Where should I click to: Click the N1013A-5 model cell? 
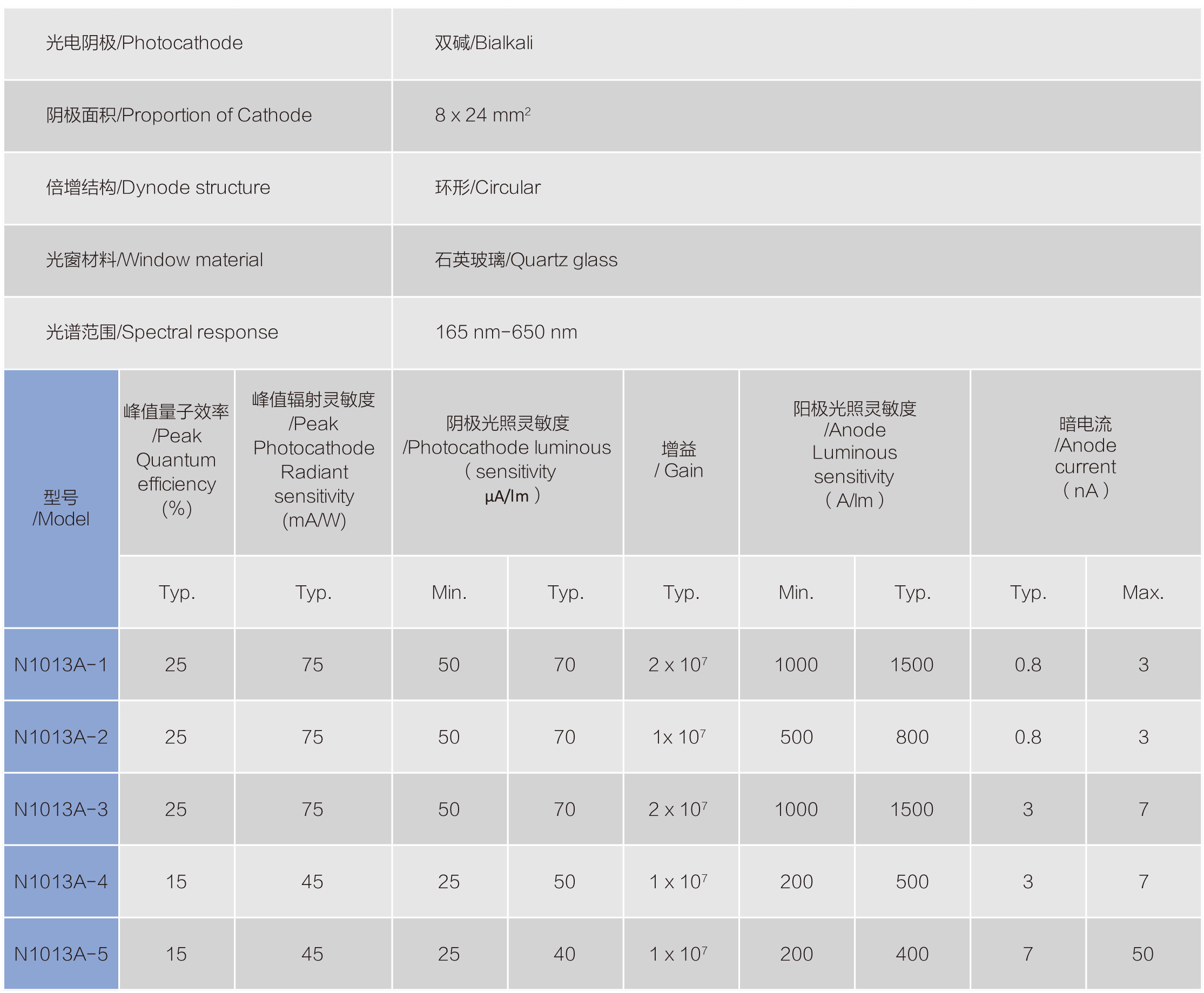point(60,954)
